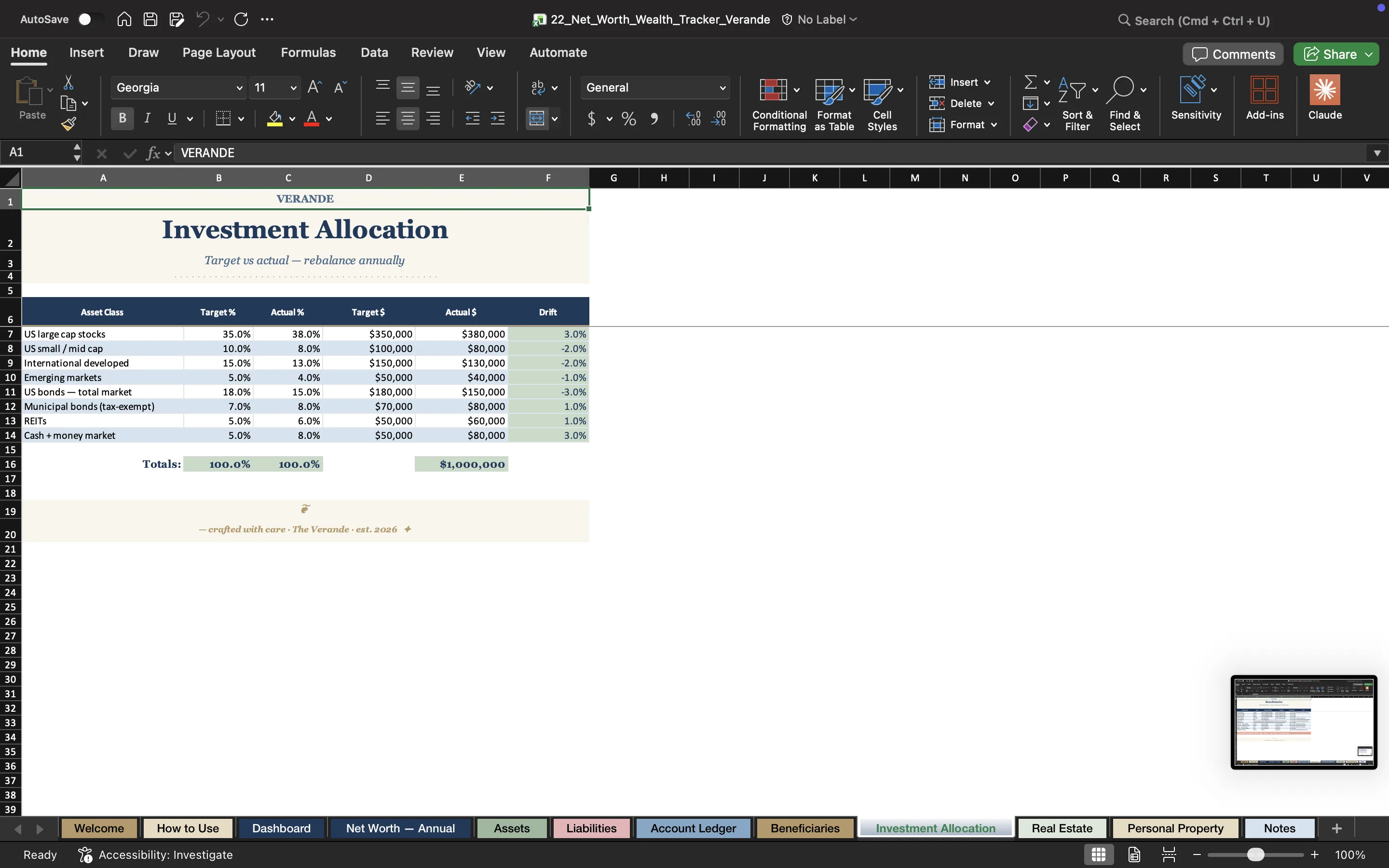The height and width of the screenshot is (868, 1389).
Task: Click the Comments button
Action: tap(1233, 54)
